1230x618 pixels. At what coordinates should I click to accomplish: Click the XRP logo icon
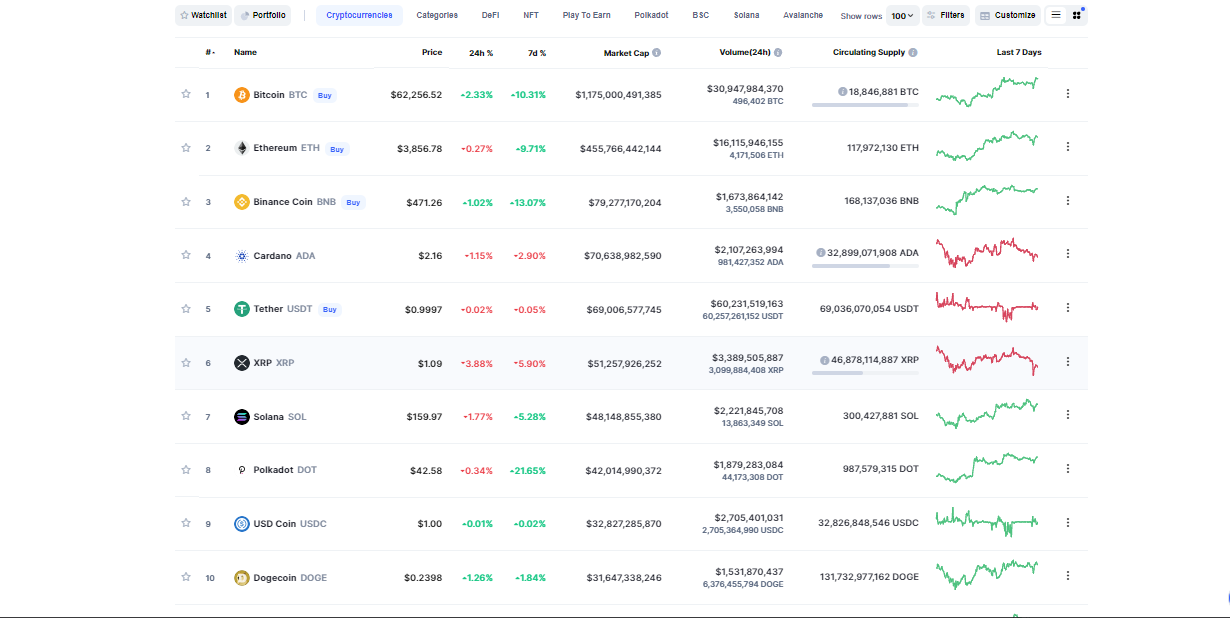coord(242,363)
